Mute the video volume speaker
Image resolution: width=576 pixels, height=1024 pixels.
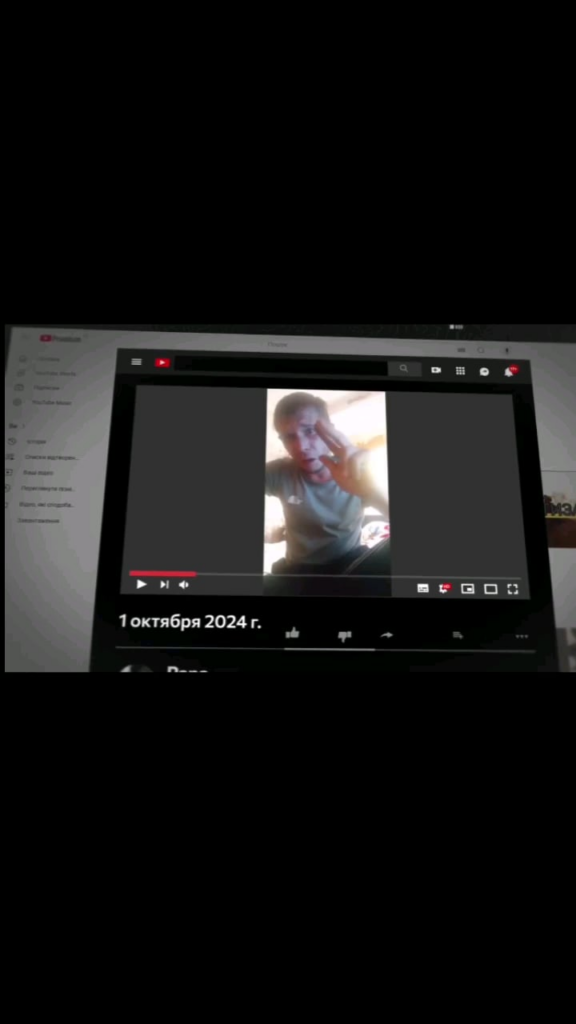(184, 584)
